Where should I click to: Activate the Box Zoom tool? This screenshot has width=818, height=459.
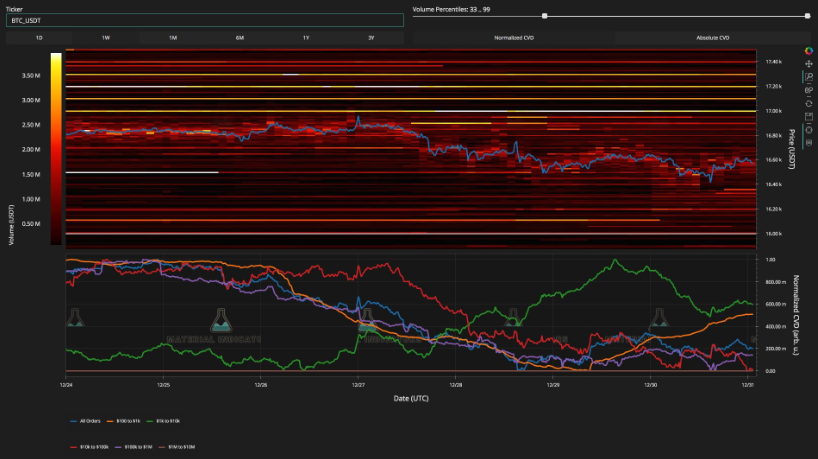pos(808,77)
